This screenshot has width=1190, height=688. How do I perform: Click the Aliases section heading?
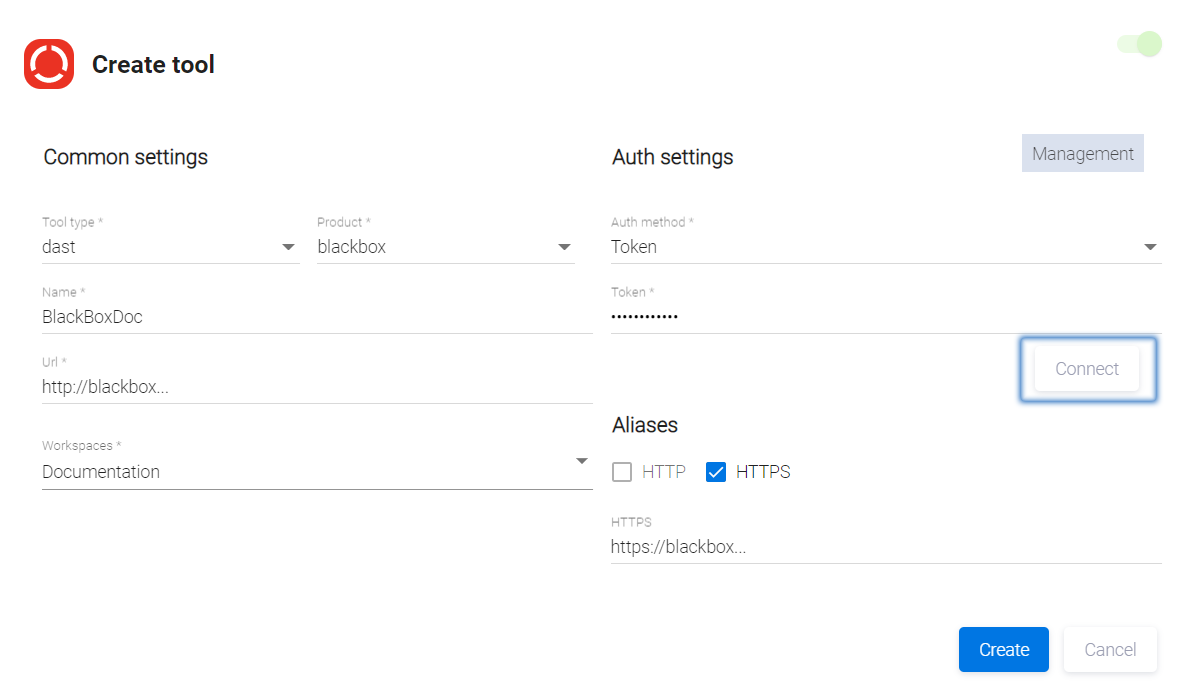645,425
